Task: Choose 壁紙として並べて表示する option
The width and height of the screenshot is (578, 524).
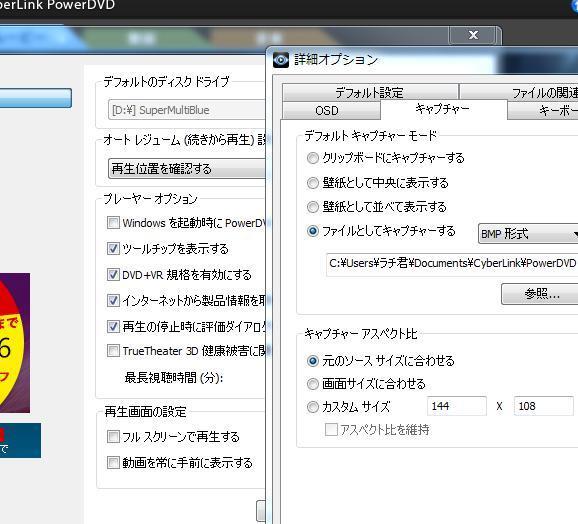Action: pyautogui.click(x=313, y=207)
